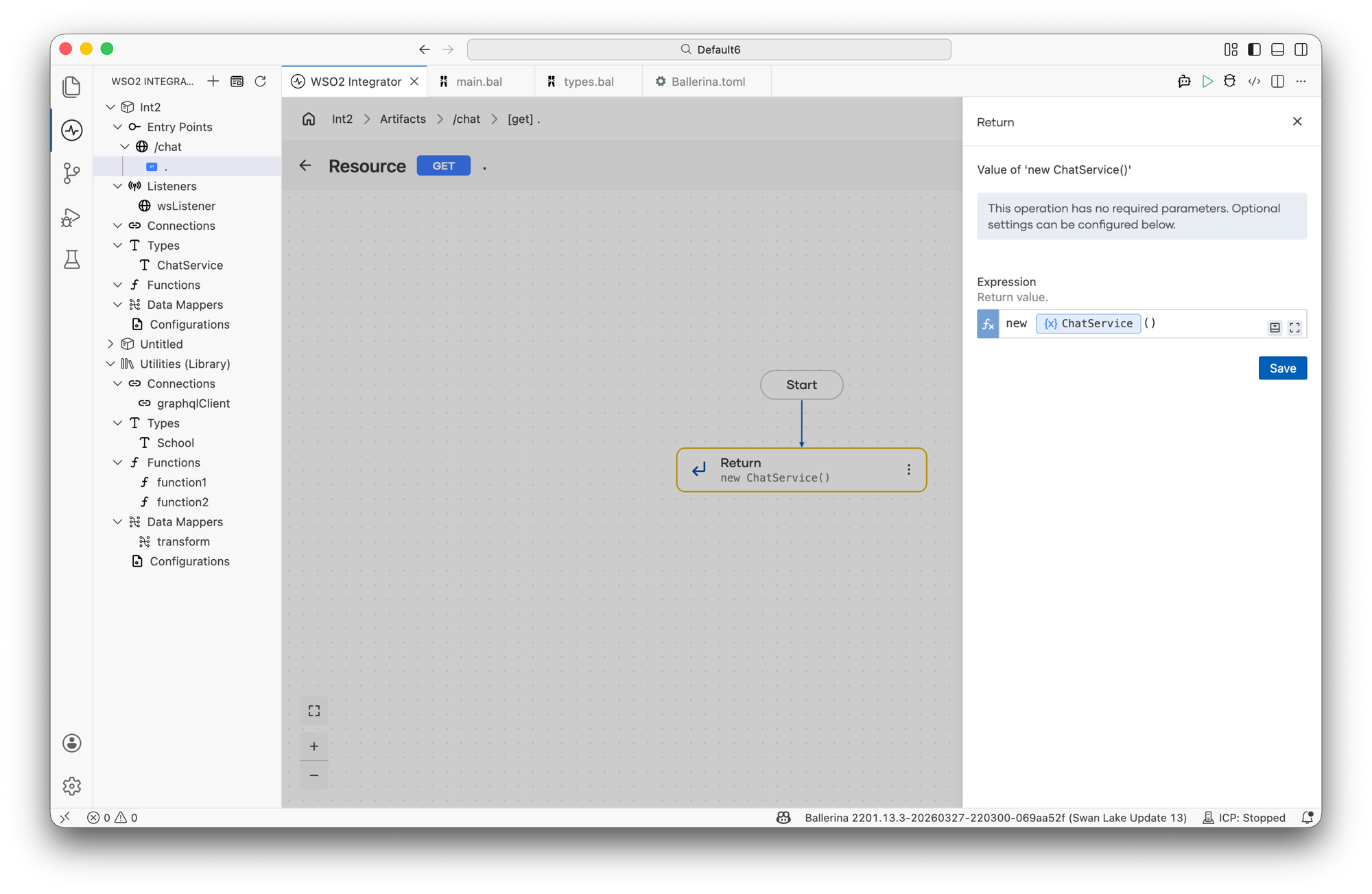The height and width of the screenshot is (894, 1372).
Task: Collapse the /chat service node
Action: coord(125,147)
